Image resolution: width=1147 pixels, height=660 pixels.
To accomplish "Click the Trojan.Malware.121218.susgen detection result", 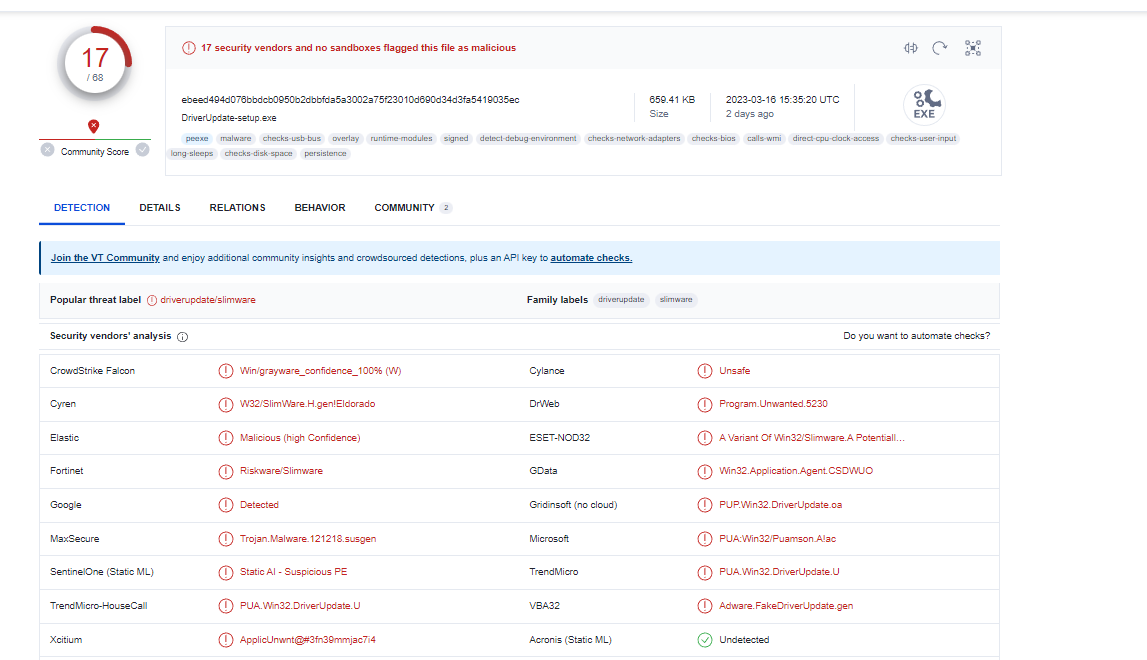I will [x=308, y=539].
